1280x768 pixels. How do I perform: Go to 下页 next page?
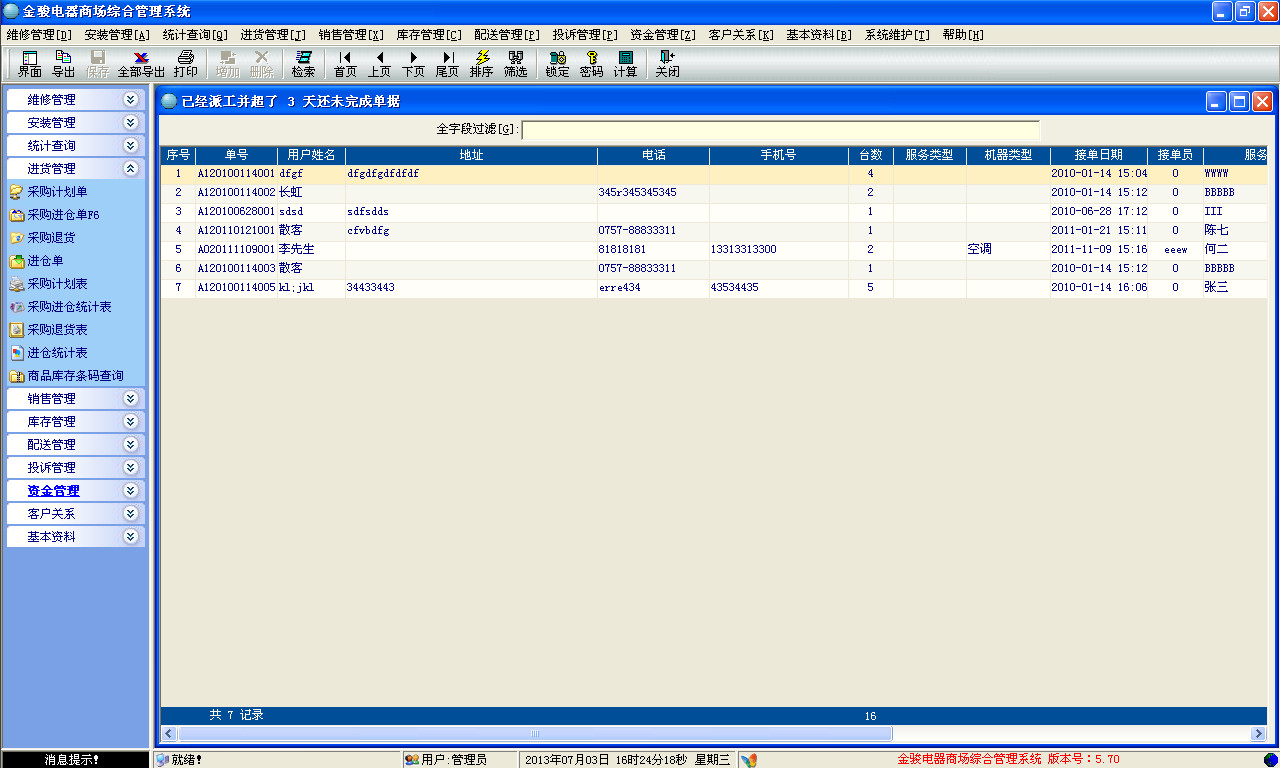[x=413, y=64]
